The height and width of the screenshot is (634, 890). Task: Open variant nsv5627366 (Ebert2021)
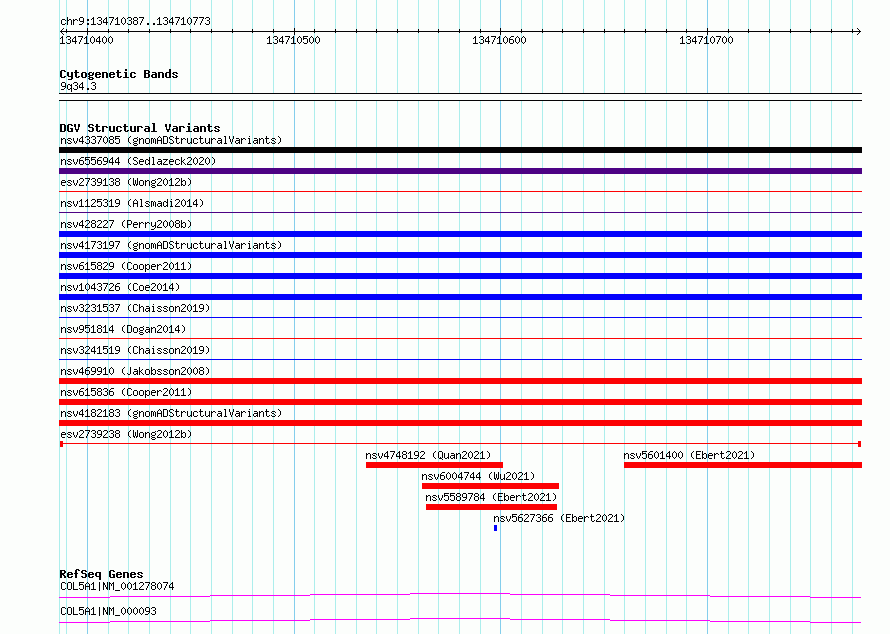pos(559,518)
